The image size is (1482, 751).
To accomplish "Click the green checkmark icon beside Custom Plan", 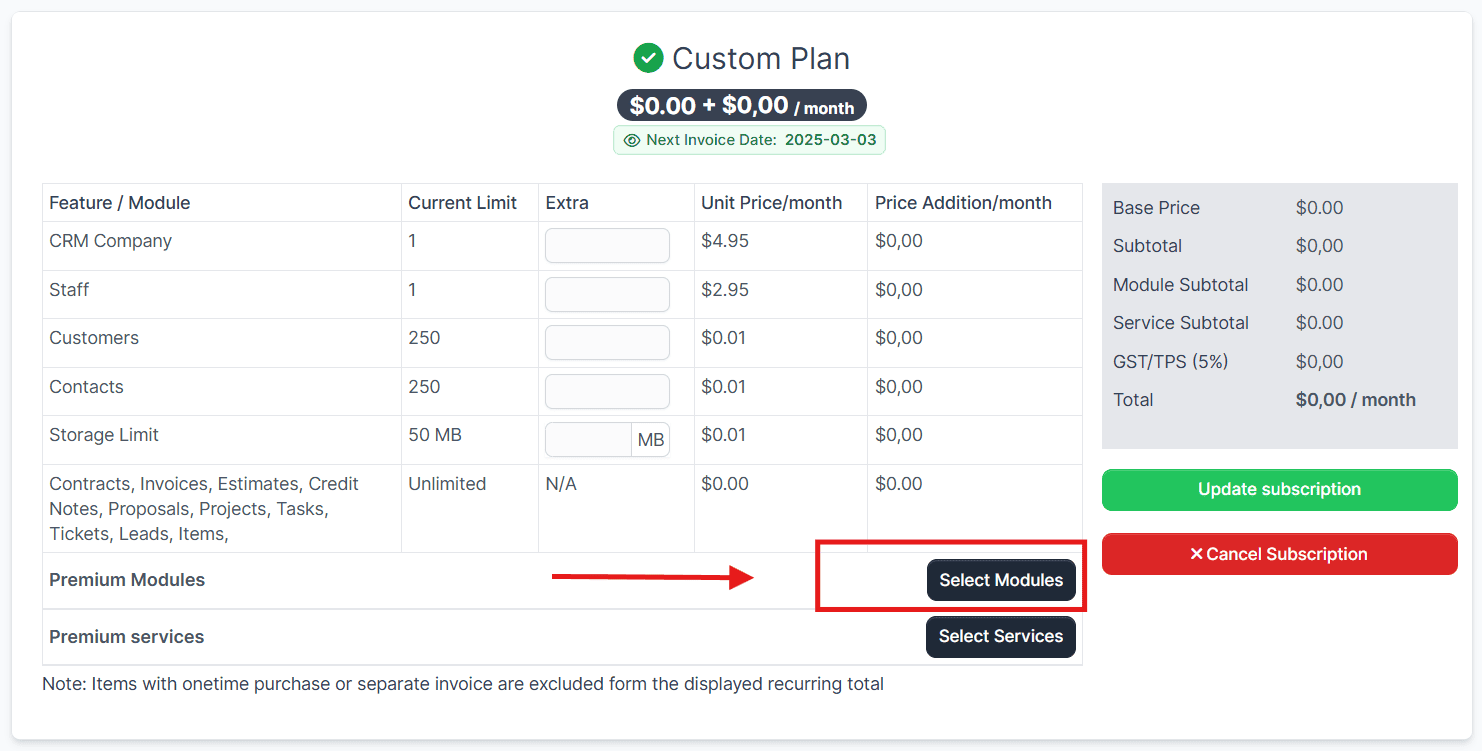I will (x=648, y=58).
